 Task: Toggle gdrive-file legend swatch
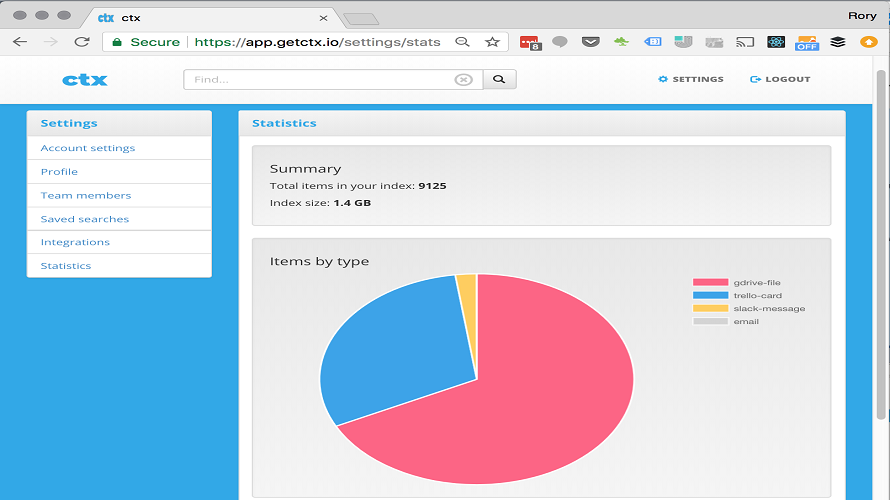click(710, 282)
